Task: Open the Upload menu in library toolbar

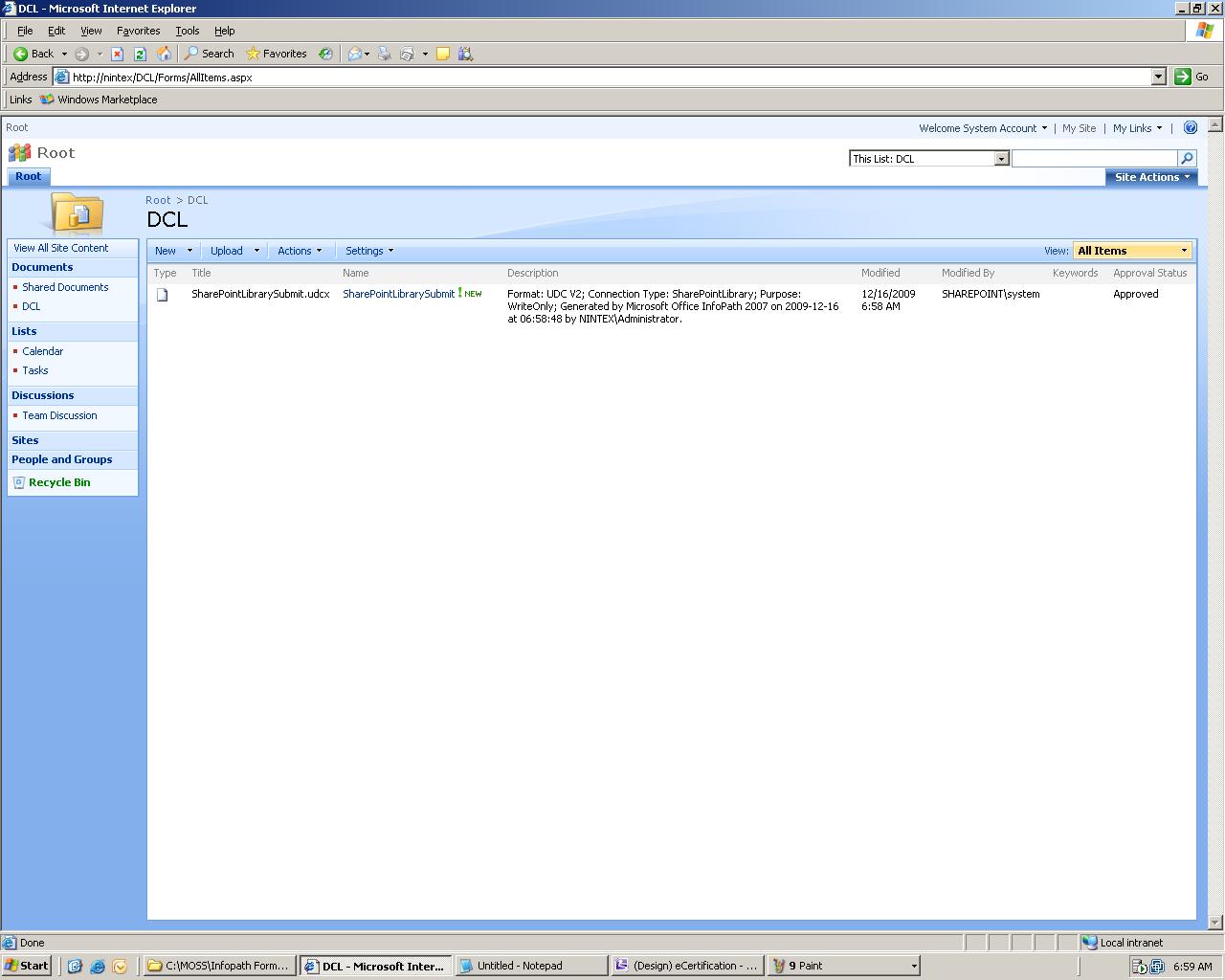Action: click(234, 251)
